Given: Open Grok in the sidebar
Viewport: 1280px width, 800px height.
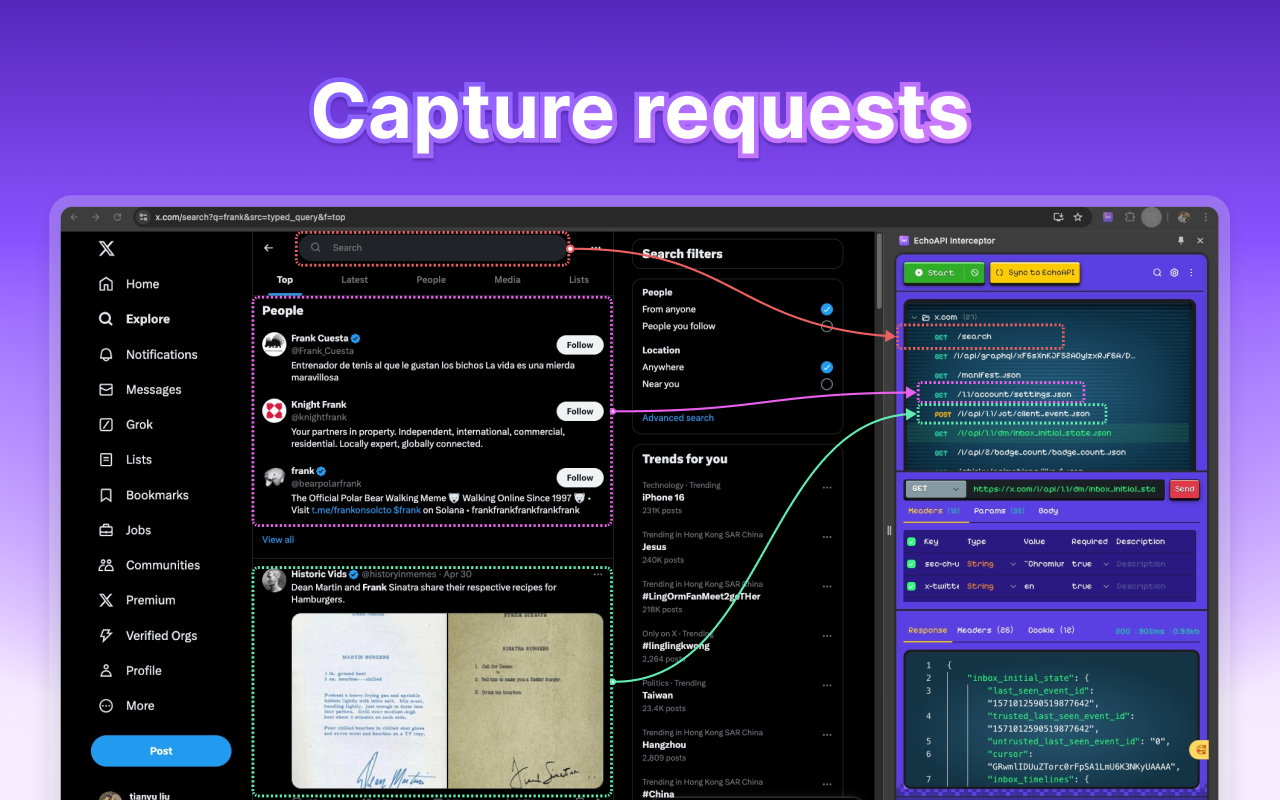Looking at the screenshot, I should (126, 424).
